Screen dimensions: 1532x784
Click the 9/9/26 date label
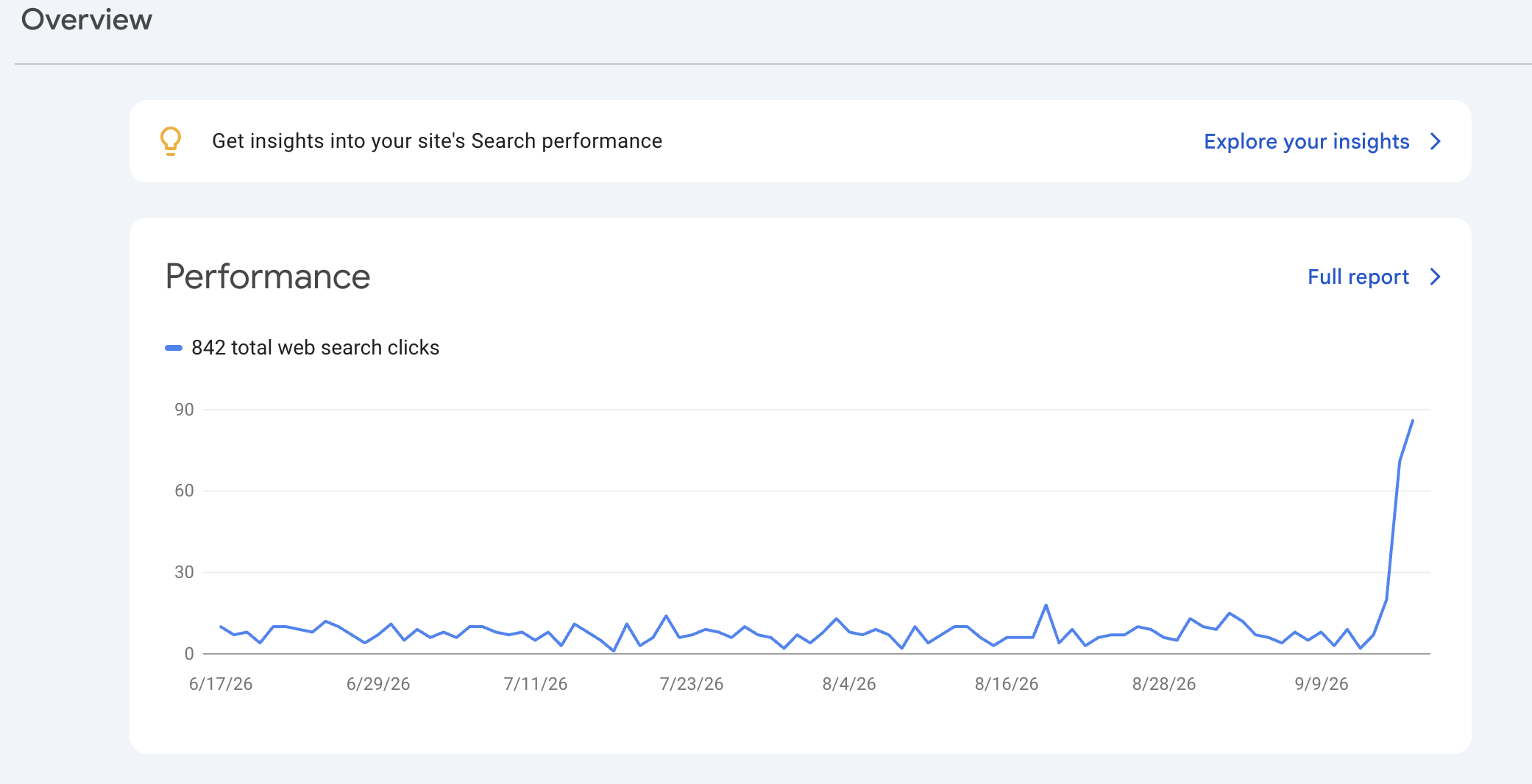click(1322, 684)
